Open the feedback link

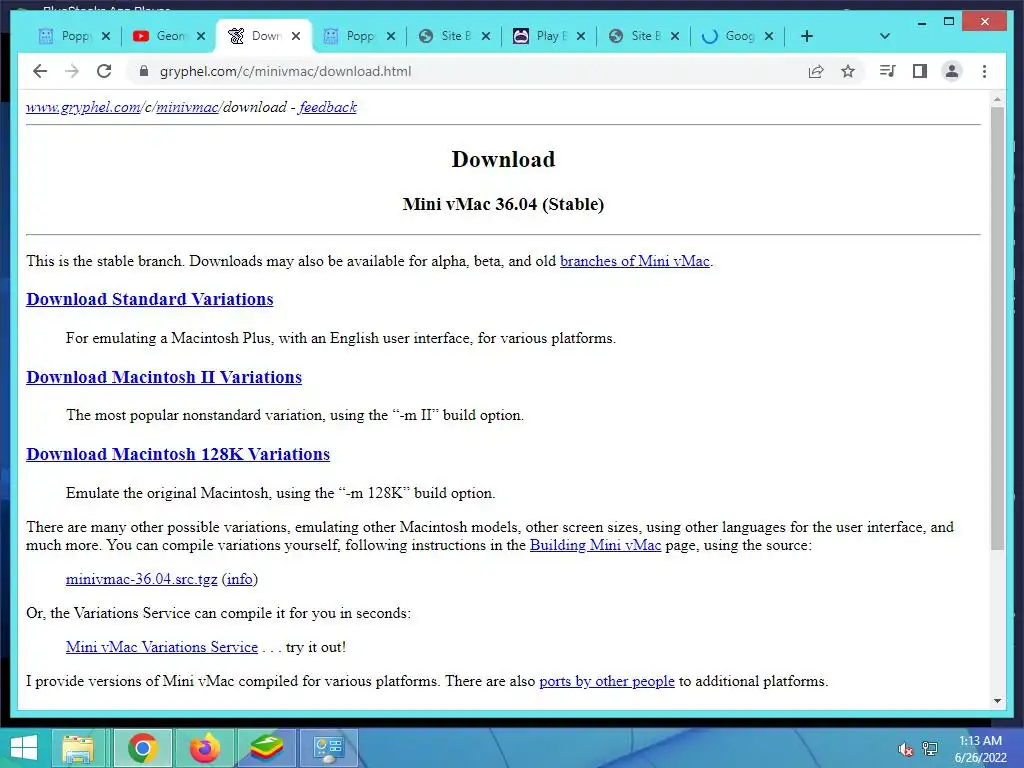pos(328,107)
